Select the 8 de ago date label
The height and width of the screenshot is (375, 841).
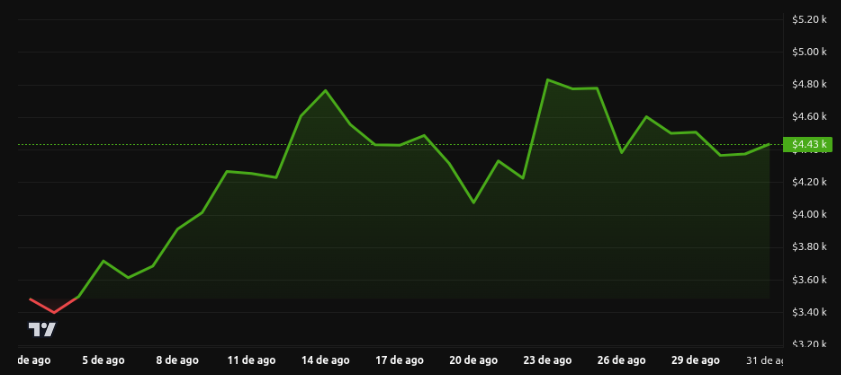(x=177, y=360)
